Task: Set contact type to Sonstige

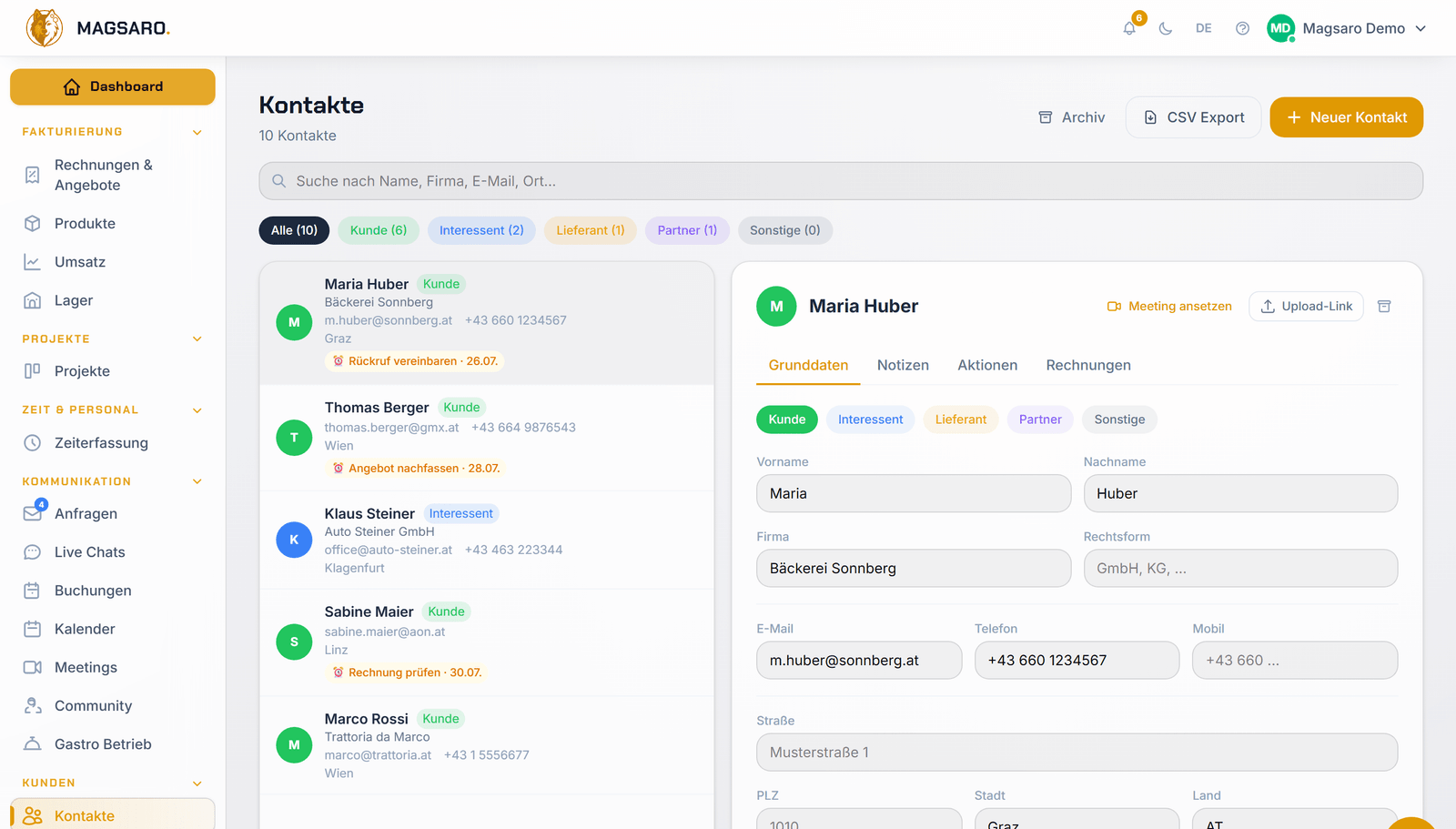Action: [x=1119, y=420]
